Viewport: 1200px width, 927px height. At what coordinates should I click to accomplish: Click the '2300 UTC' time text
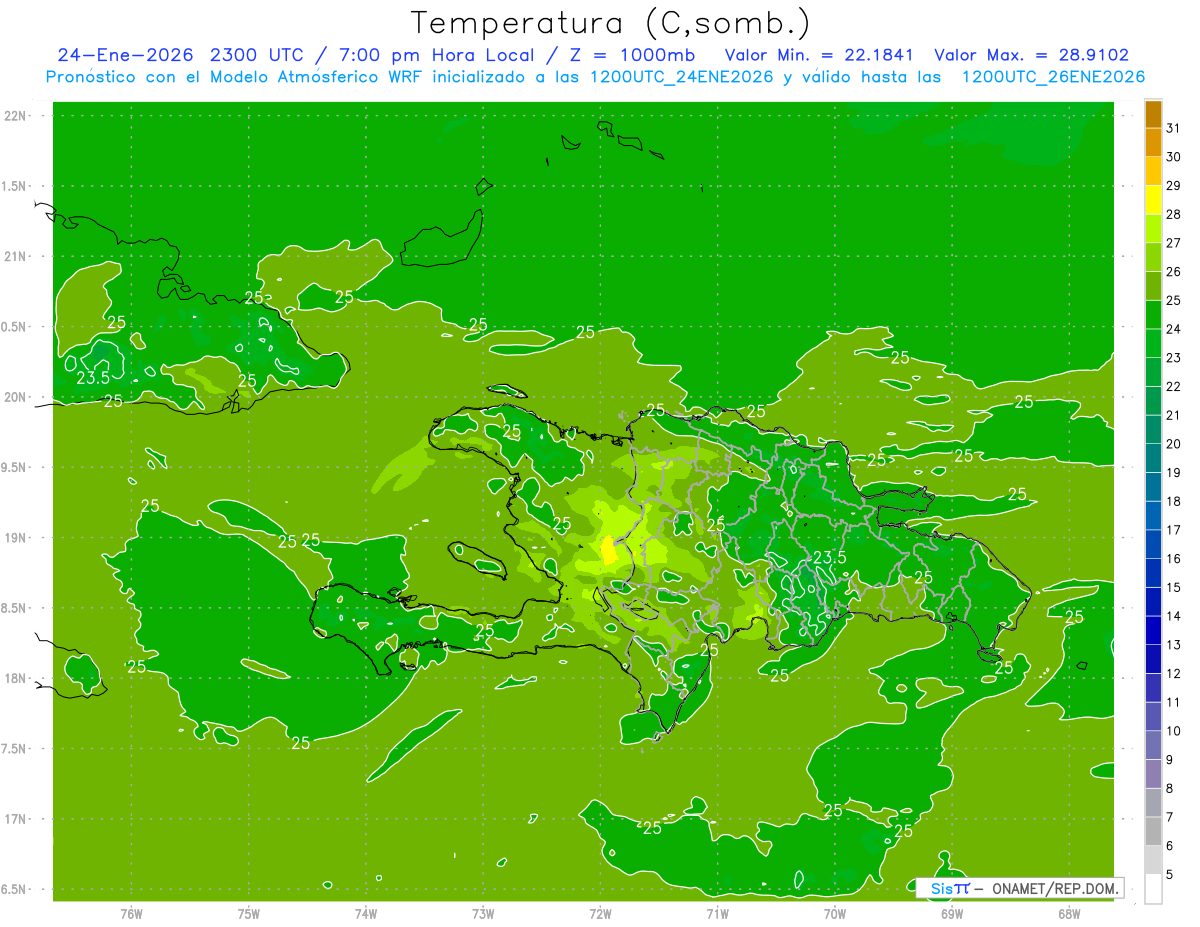(x=259, y=55)
